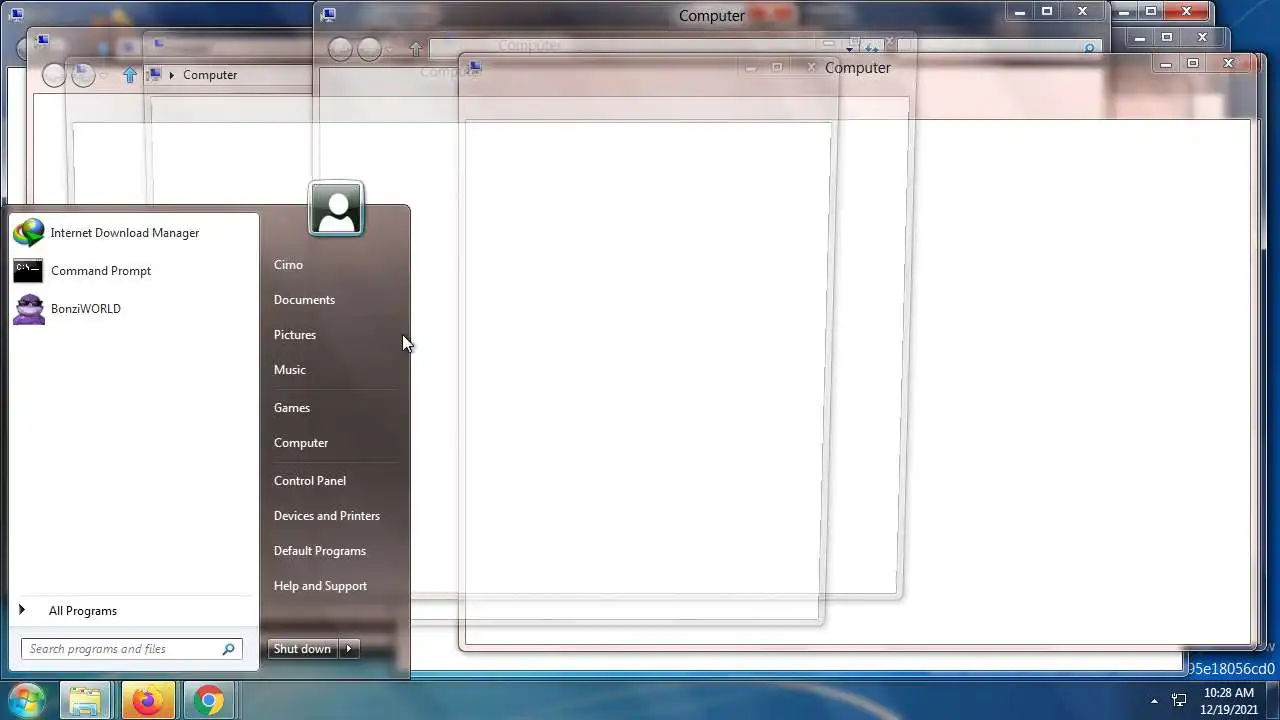Open Default Programs

pos(320,551)
